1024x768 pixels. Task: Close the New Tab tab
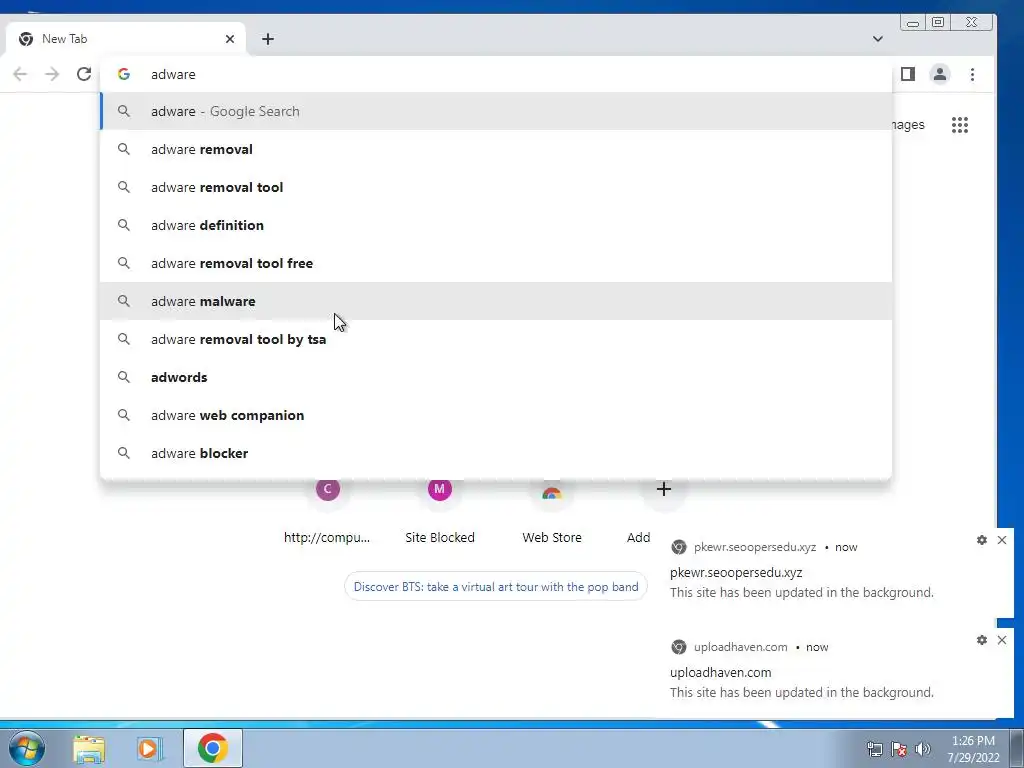click(x=230, y=39)
